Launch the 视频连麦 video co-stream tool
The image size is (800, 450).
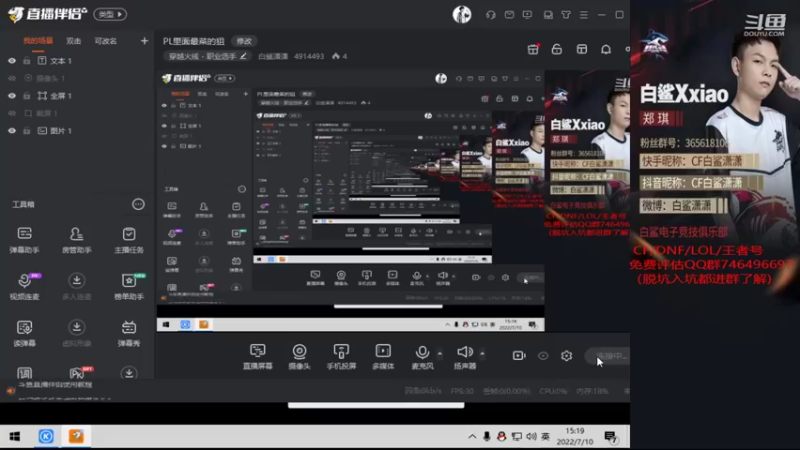pos(24,286)
